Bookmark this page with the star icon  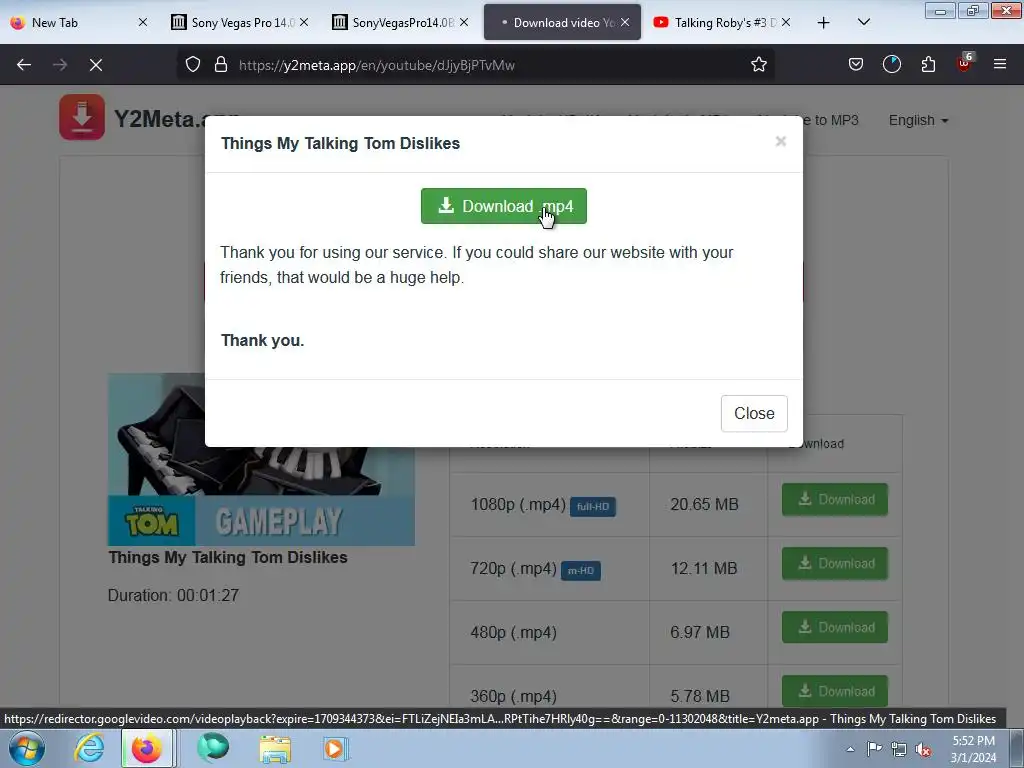(x=758, y=65)
